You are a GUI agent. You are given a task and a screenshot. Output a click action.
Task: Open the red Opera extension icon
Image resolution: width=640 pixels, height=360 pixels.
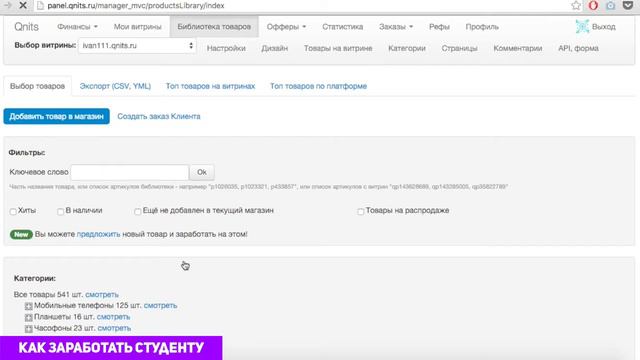point(593,5)
